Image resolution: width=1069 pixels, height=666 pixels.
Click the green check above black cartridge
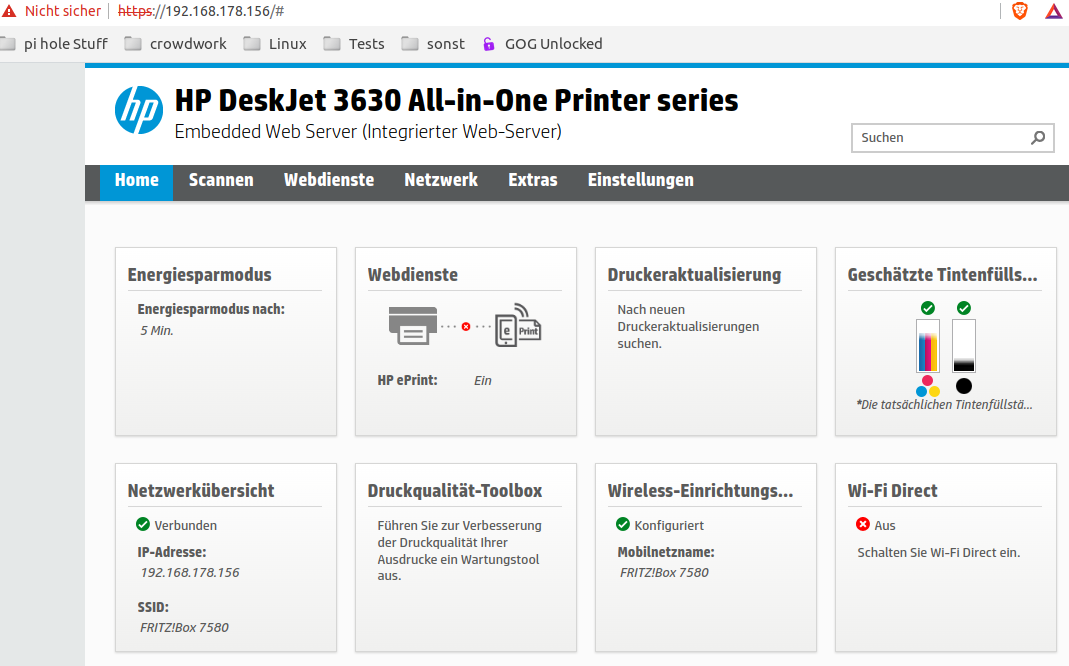(963, 308)
